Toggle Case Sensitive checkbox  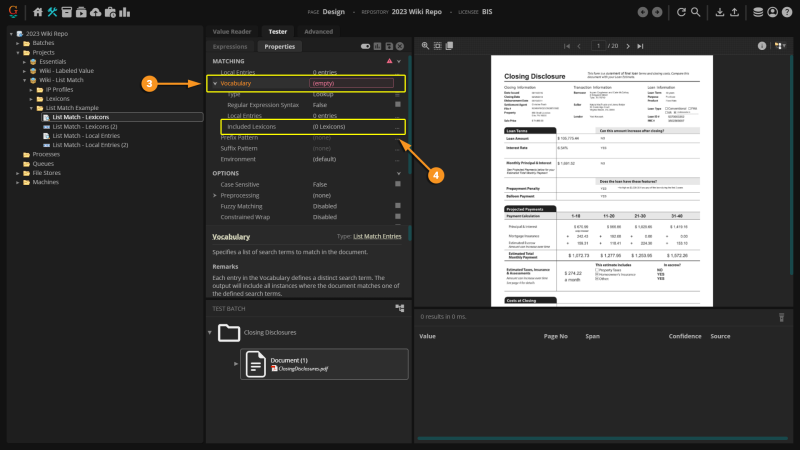click(397, 185)
